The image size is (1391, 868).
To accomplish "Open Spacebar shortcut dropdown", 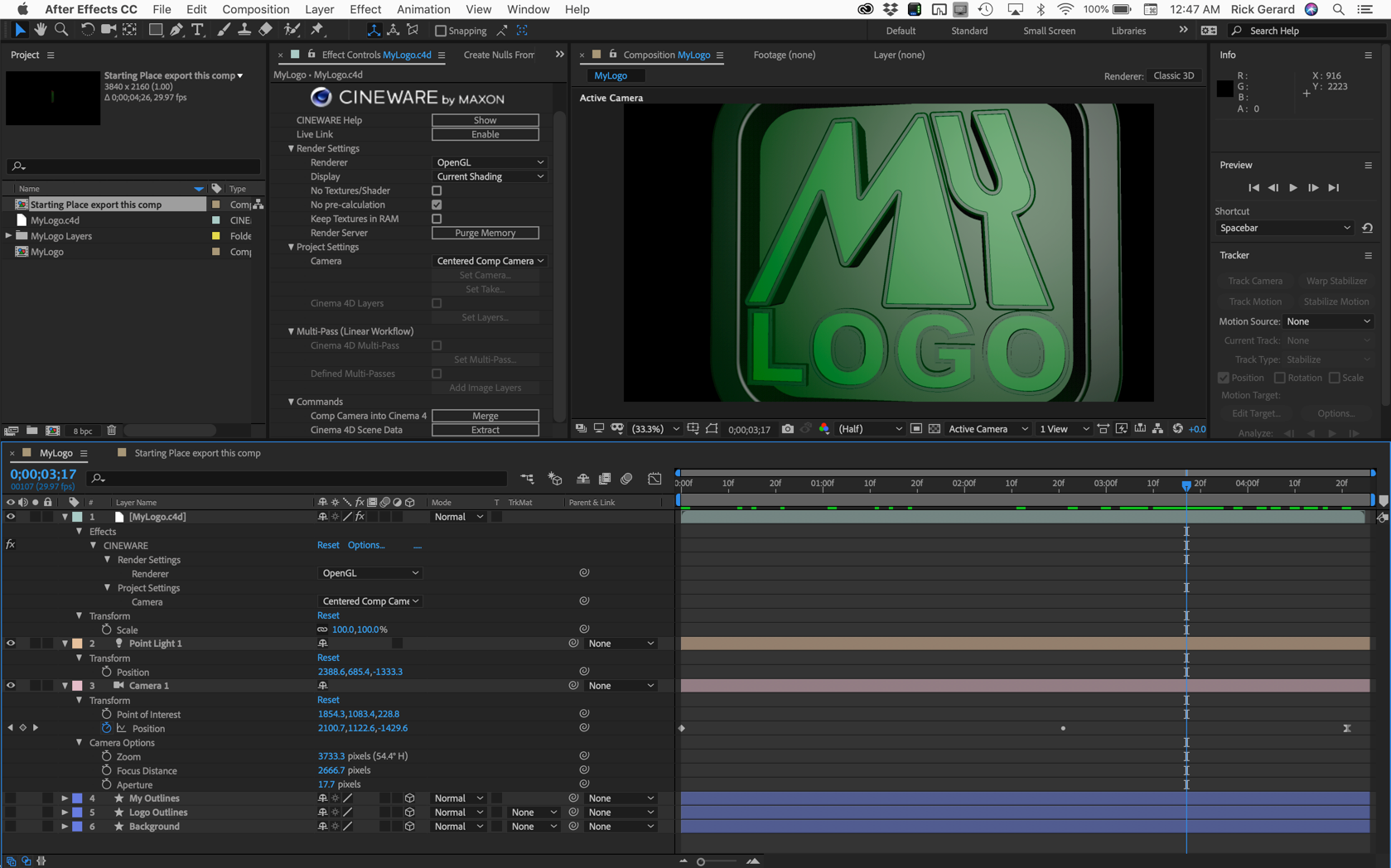I will coord(1285,228).
